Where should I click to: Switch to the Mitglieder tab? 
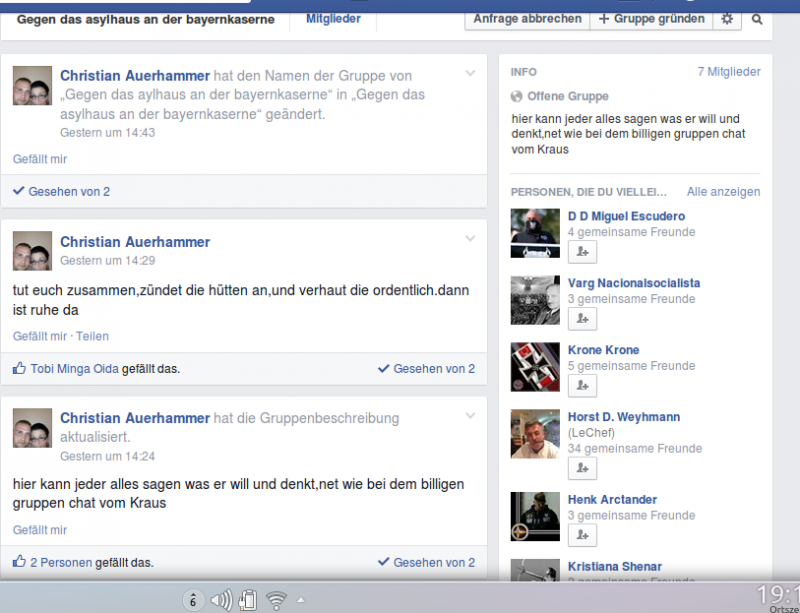[x=333, y=19]
